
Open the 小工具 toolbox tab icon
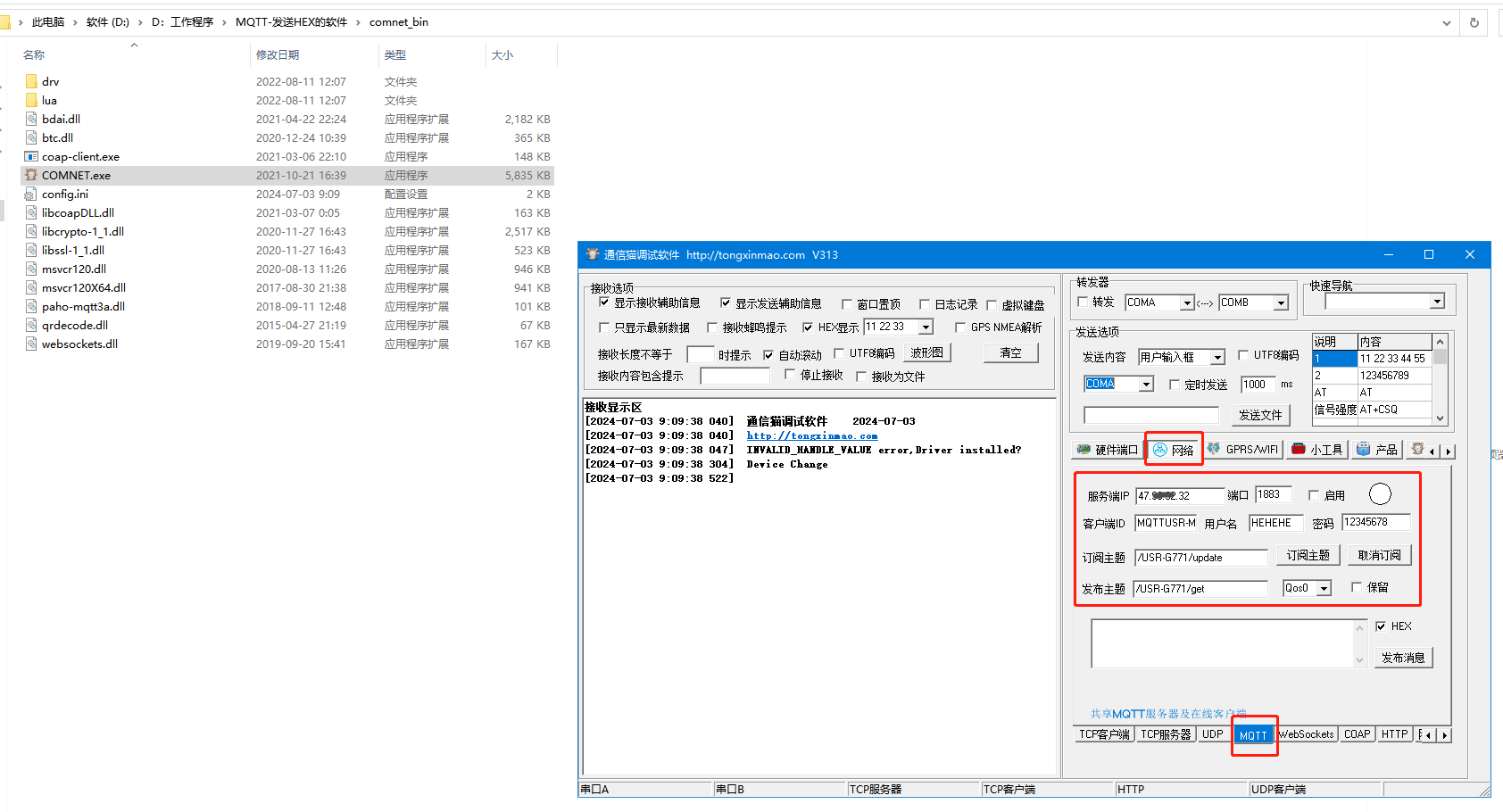[x=1300, y=449]
